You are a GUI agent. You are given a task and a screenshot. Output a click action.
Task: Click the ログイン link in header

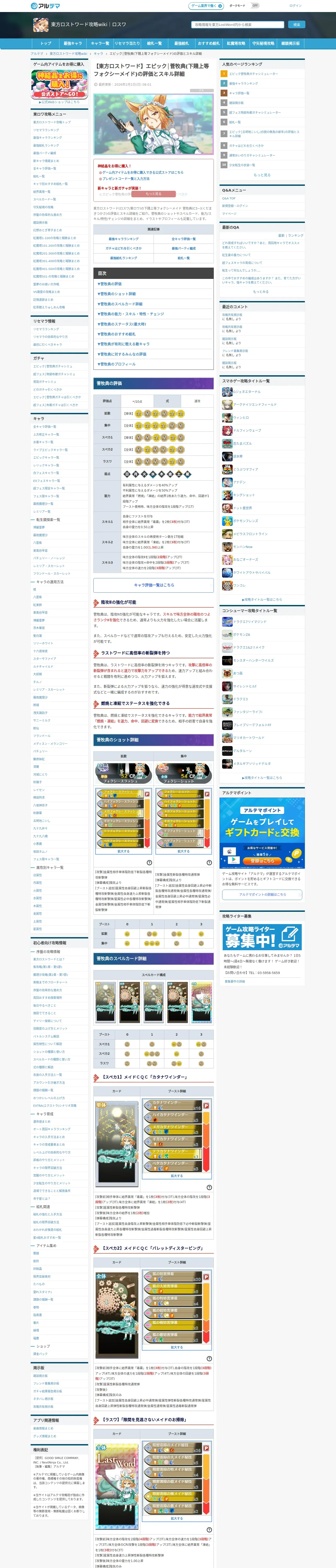coord(296,5)
